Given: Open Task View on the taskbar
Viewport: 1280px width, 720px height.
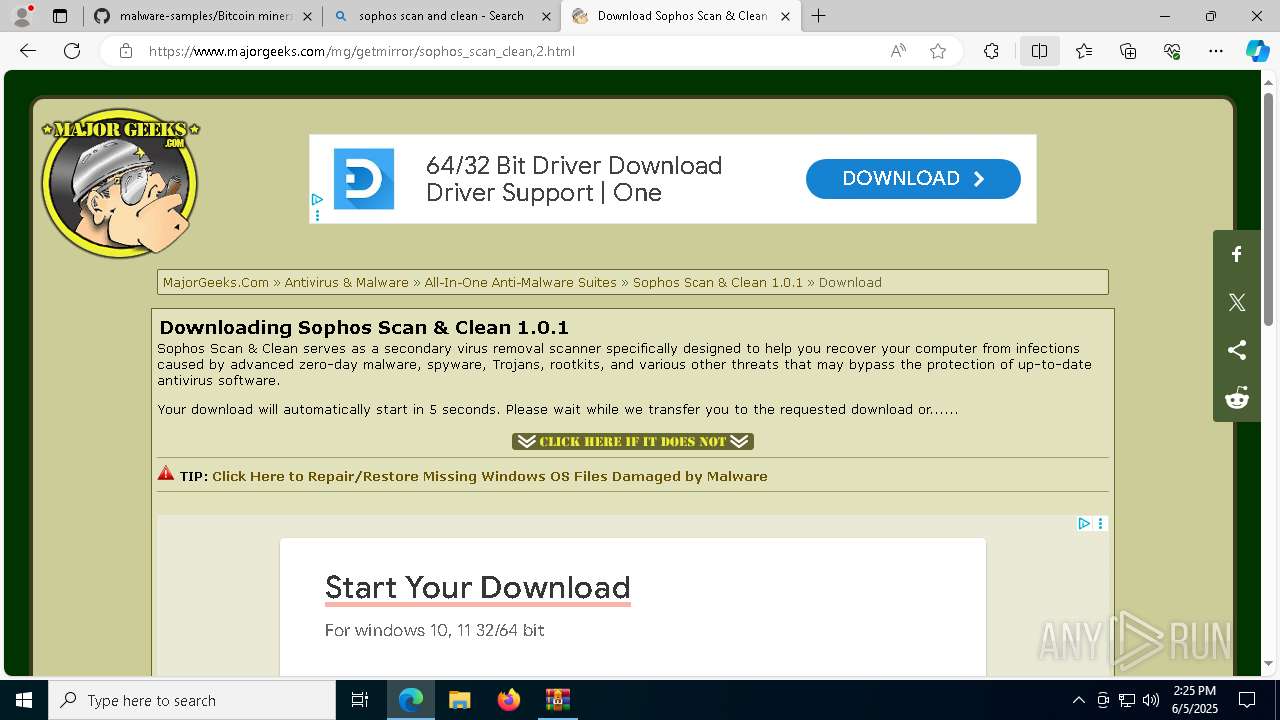Looking at the screenshot, I should [360, 700].
